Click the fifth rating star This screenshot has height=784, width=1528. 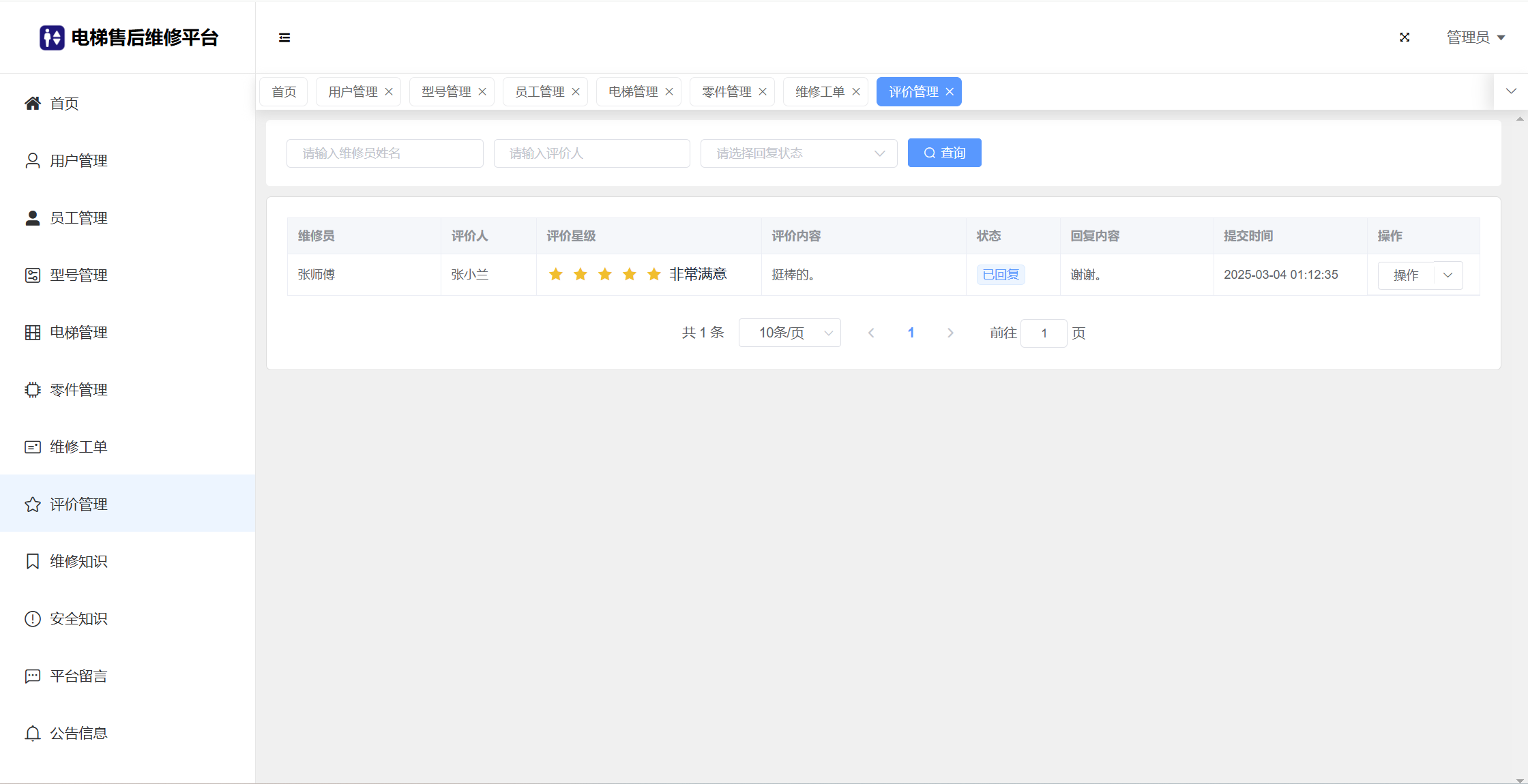click(x=653, y=275)
